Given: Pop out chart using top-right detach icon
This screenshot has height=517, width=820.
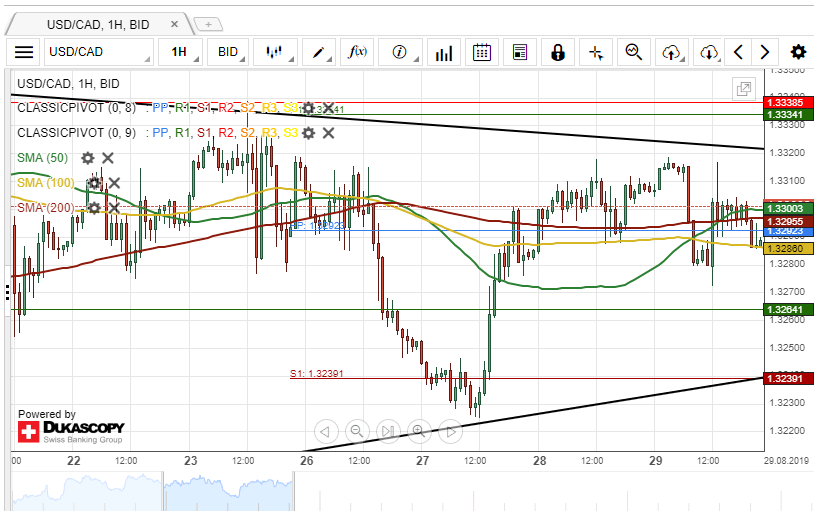Looking at the screenshot, I should pyautogui.click(x=744, y=89).
